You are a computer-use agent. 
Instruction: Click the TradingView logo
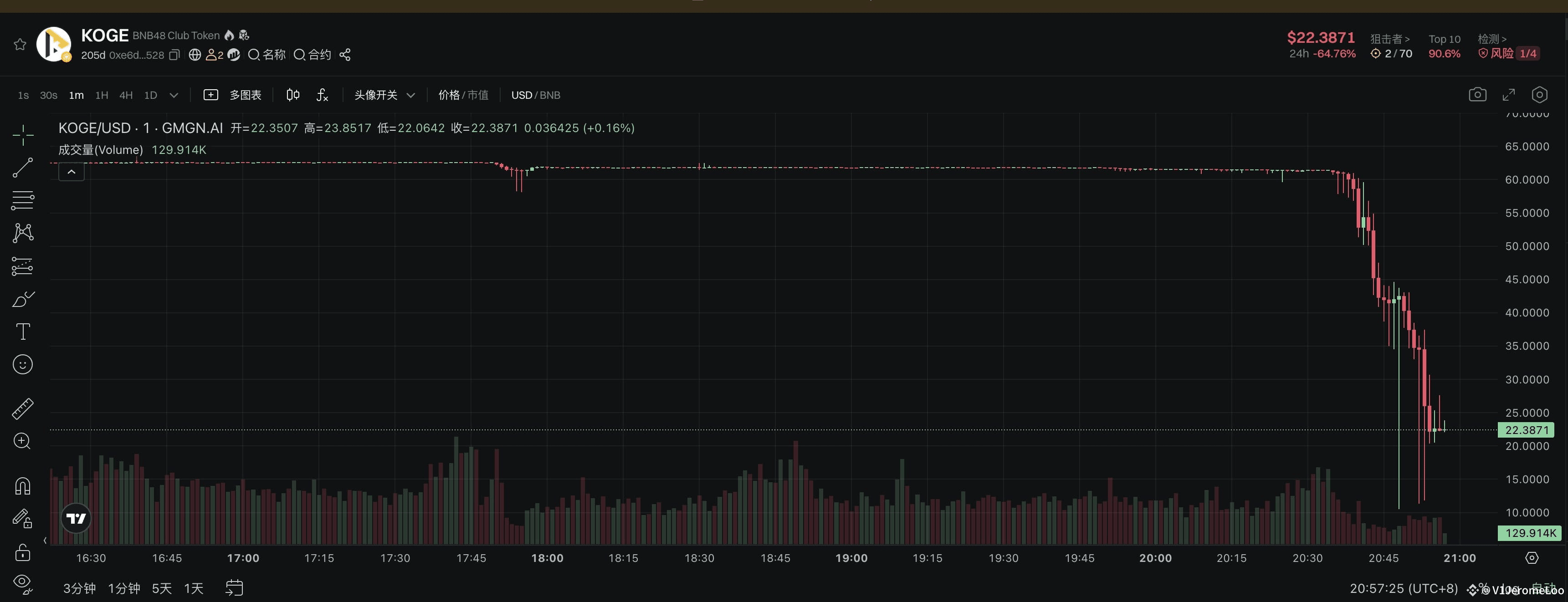(x=76, y=518)
